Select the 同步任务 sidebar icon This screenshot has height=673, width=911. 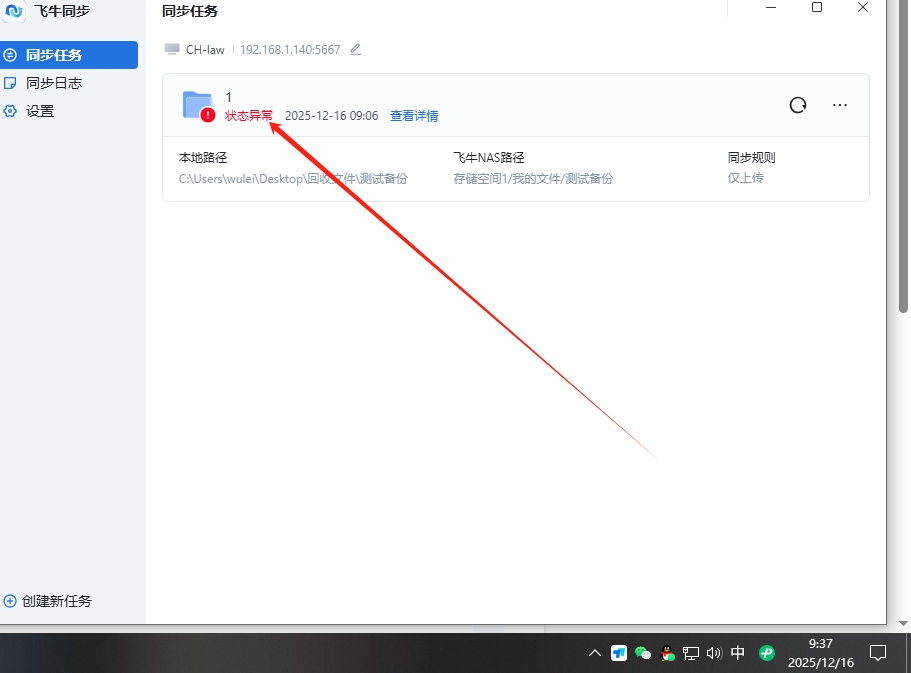coord(10,54)
